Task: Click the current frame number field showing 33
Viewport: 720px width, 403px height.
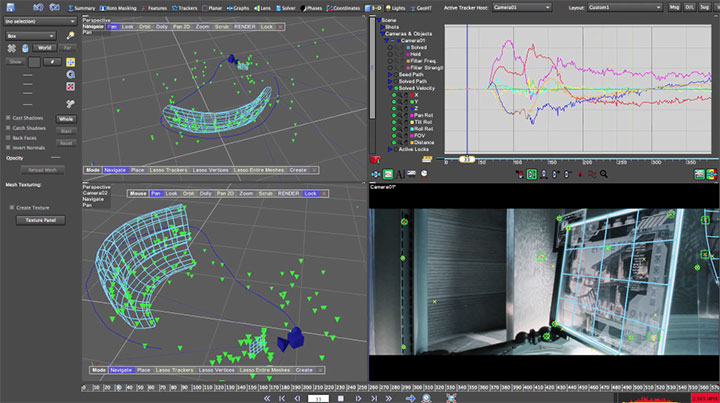Action: pyautogui.click(x=318, y=399)
